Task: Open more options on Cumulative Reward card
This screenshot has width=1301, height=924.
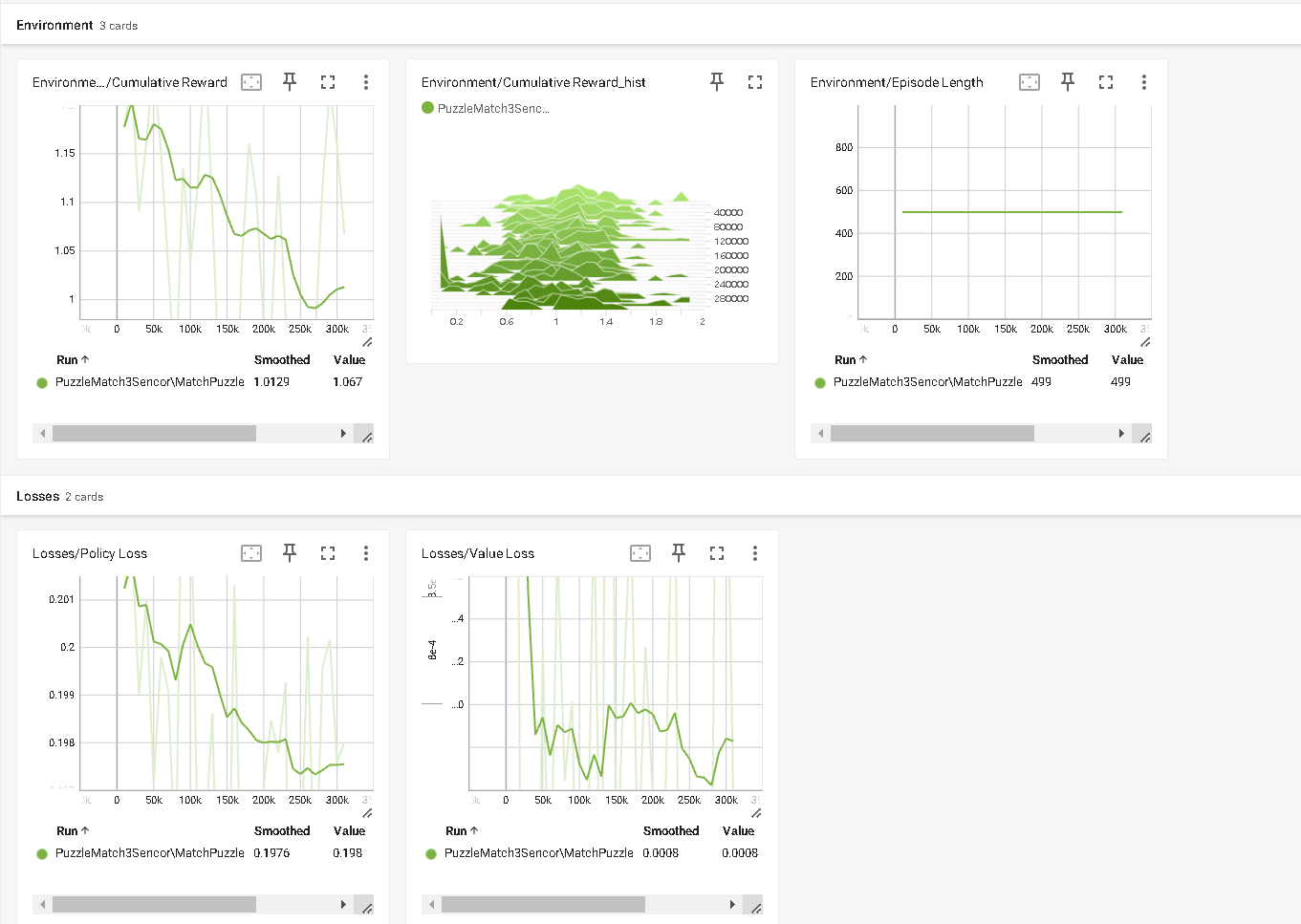Action: [x=366, y=82]
